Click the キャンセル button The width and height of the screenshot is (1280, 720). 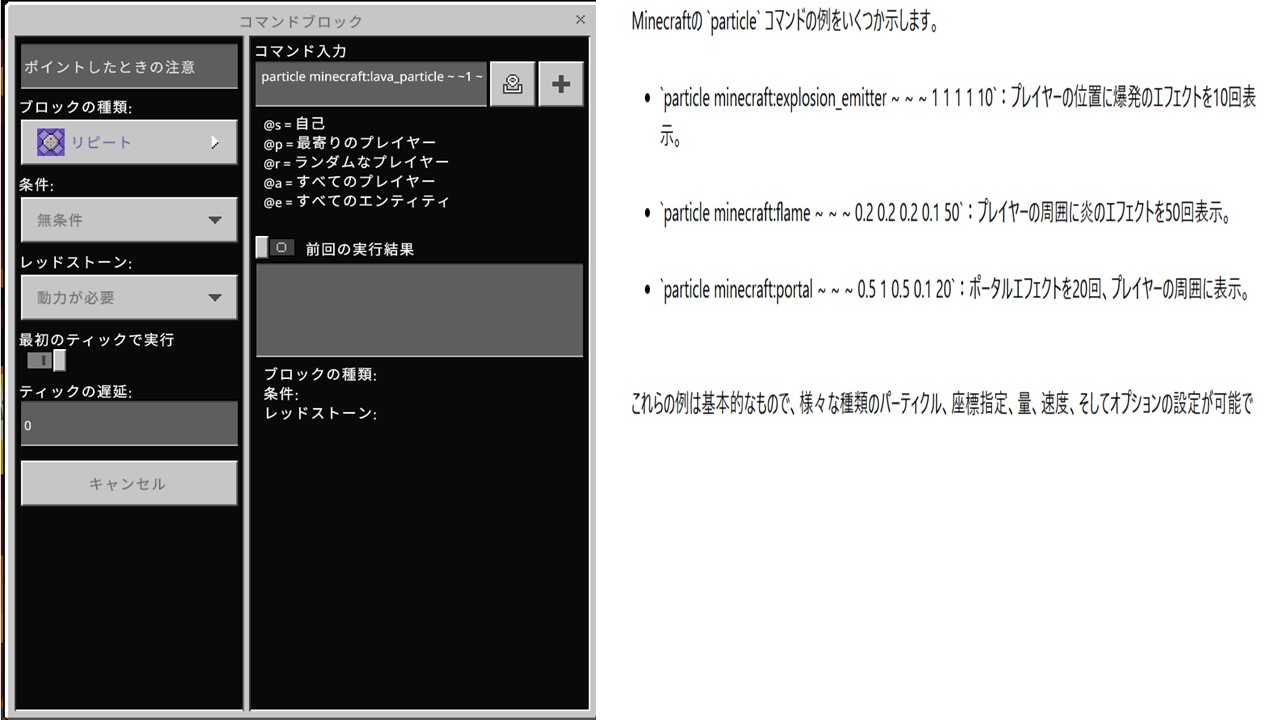[128, 484]
